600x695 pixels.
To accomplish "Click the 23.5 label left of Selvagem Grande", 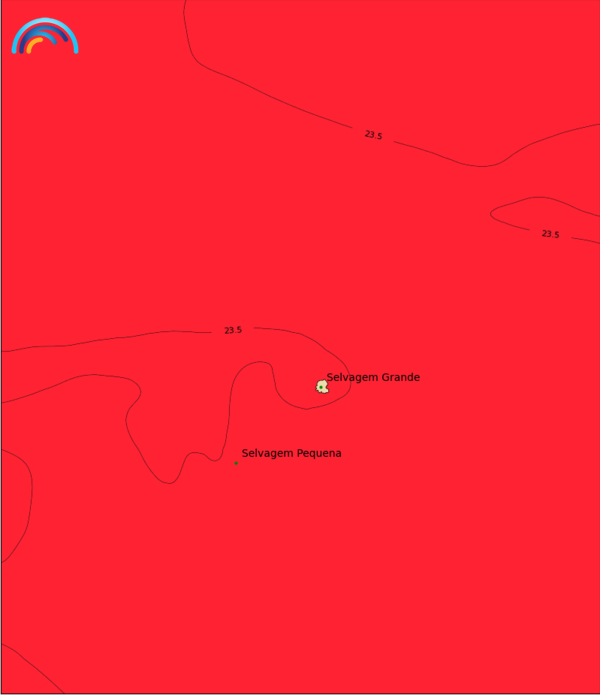I will pyautogui.click(x=233, y=330).
